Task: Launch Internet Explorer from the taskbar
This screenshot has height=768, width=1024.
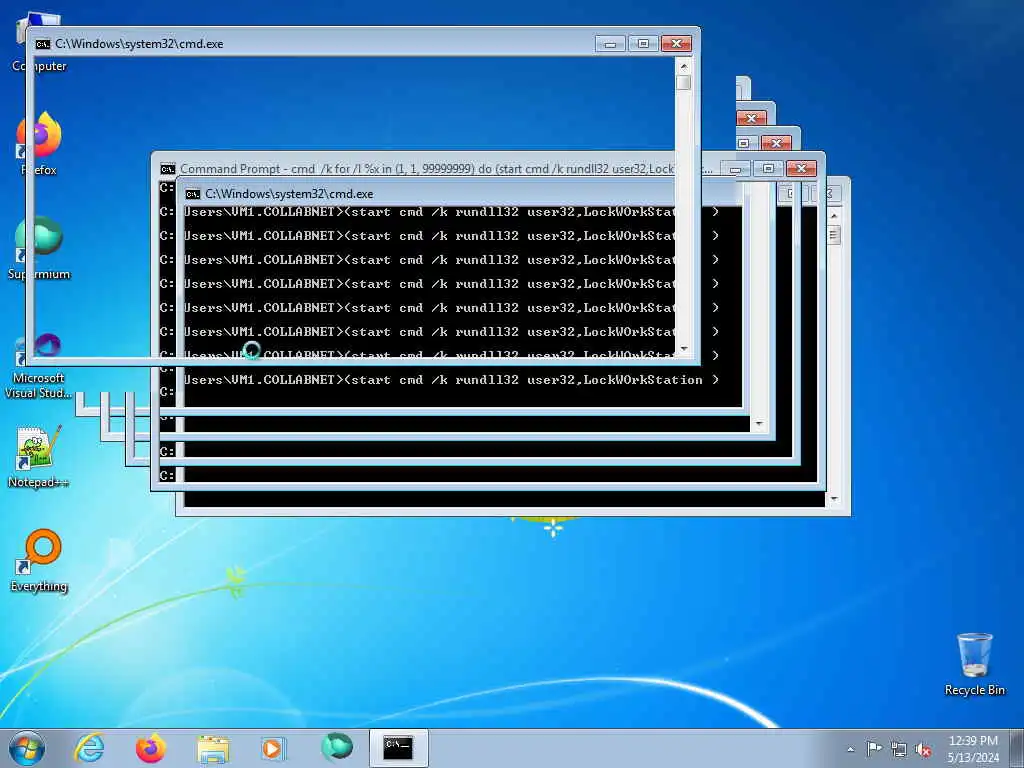Action: pyautogui.click(x=89, y=748)
